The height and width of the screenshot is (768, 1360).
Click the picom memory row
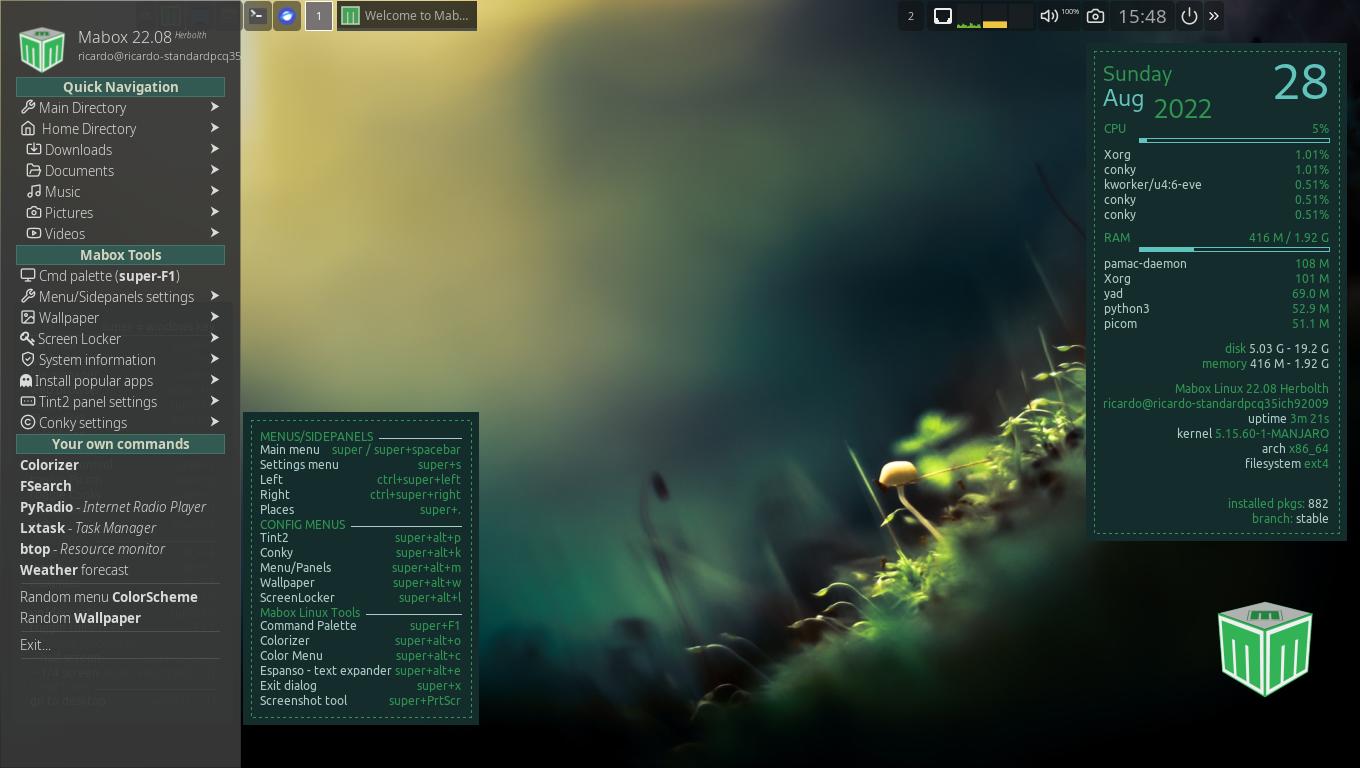click(1216, 324)
